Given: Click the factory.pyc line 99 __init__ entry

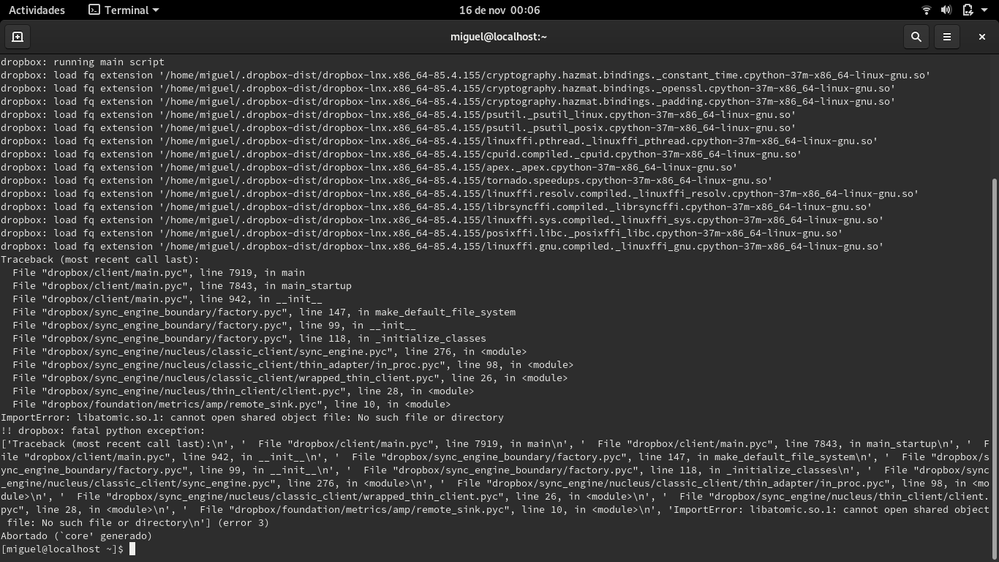Looking at the screenshot, I should coord(214,326).
